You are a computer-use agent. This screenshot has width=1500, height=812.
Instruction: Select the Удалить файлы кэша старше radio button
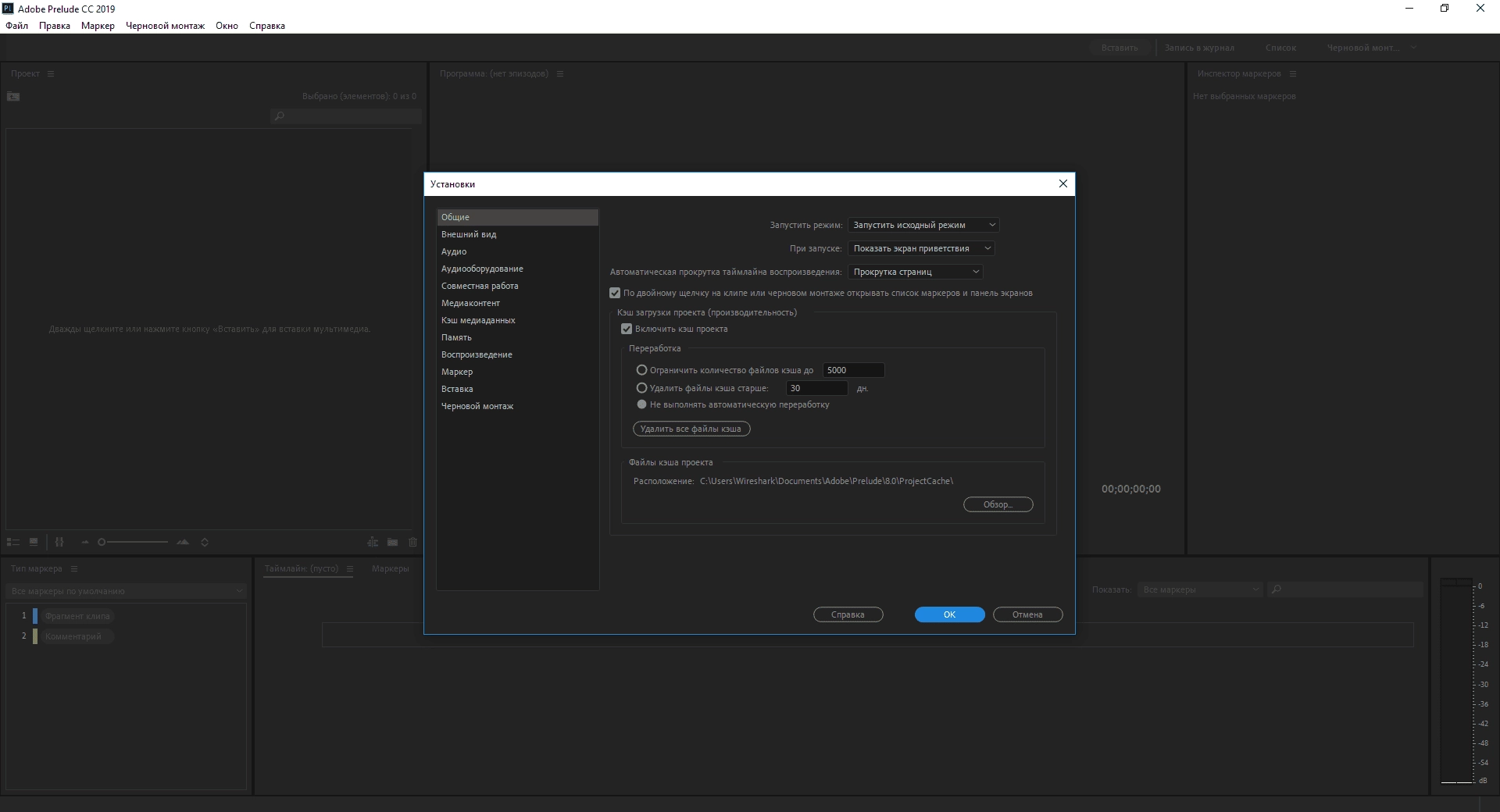[x=641, y=388]
